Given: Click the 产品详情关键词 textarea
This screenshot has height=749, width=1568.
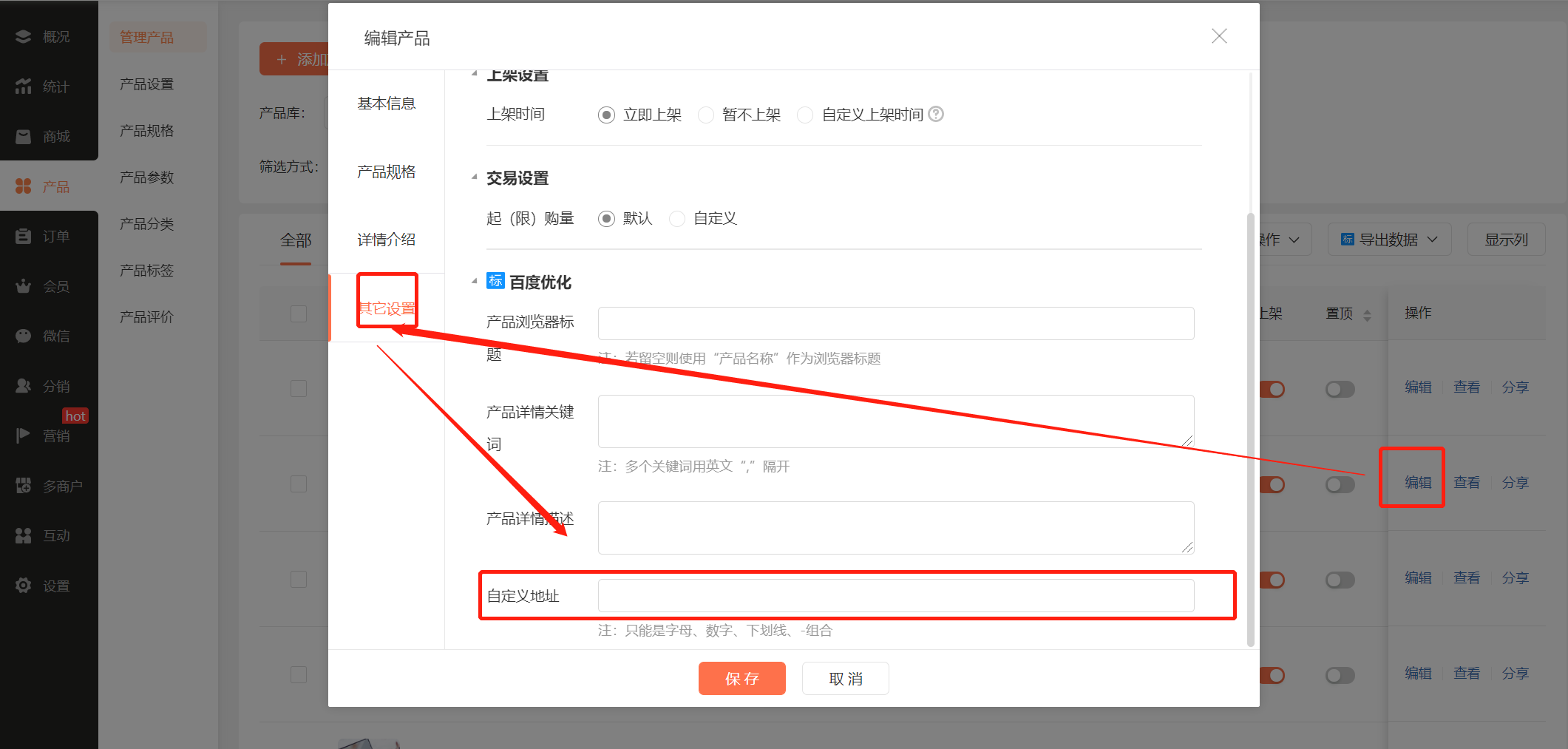Looking at the screenshot, I should [896, 421].
